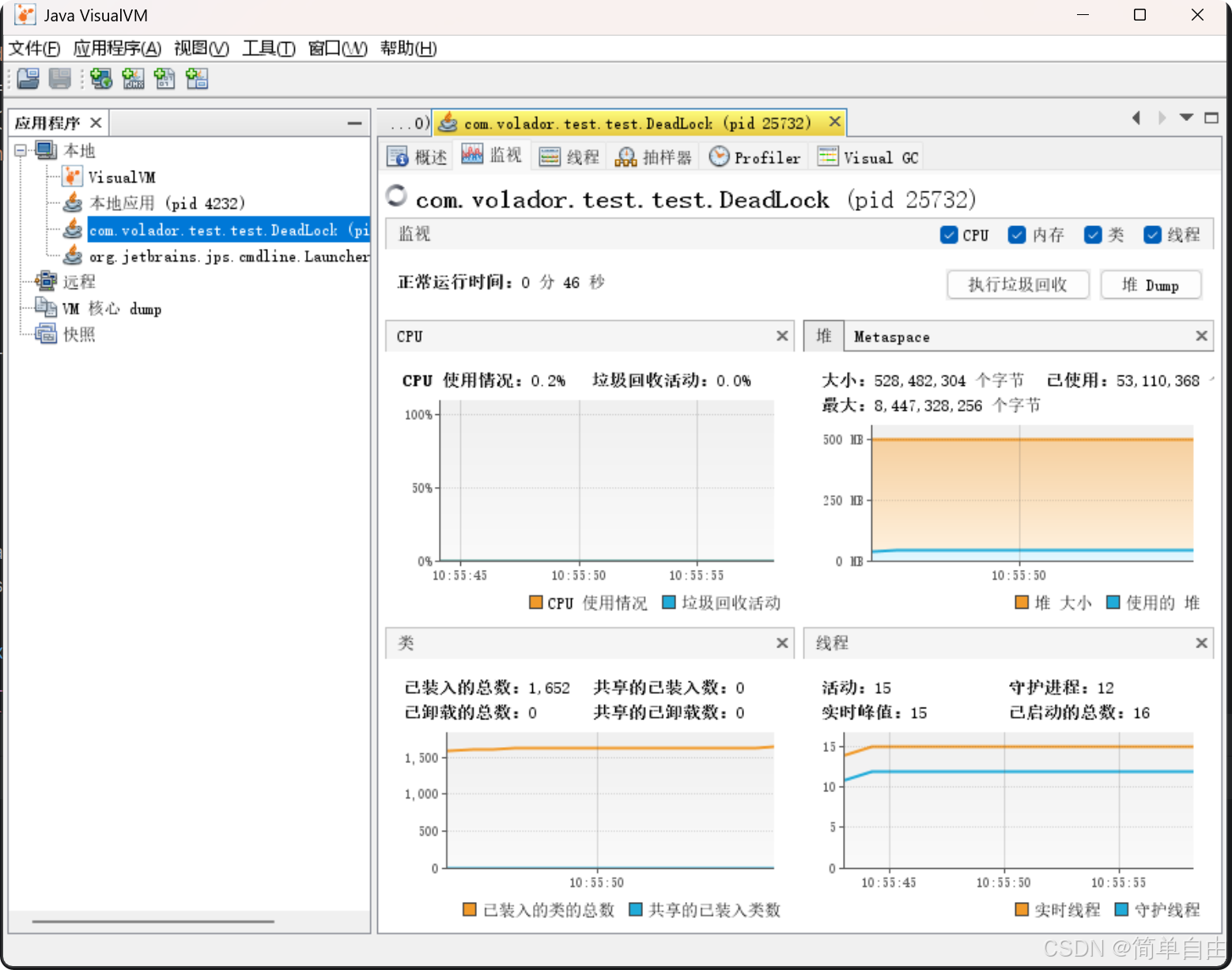This screenshot has height=970, width=1232.
Task: Toggle the 线程 monitoring checkbox
Action: pyautogui.click(x=1153, y=235)
